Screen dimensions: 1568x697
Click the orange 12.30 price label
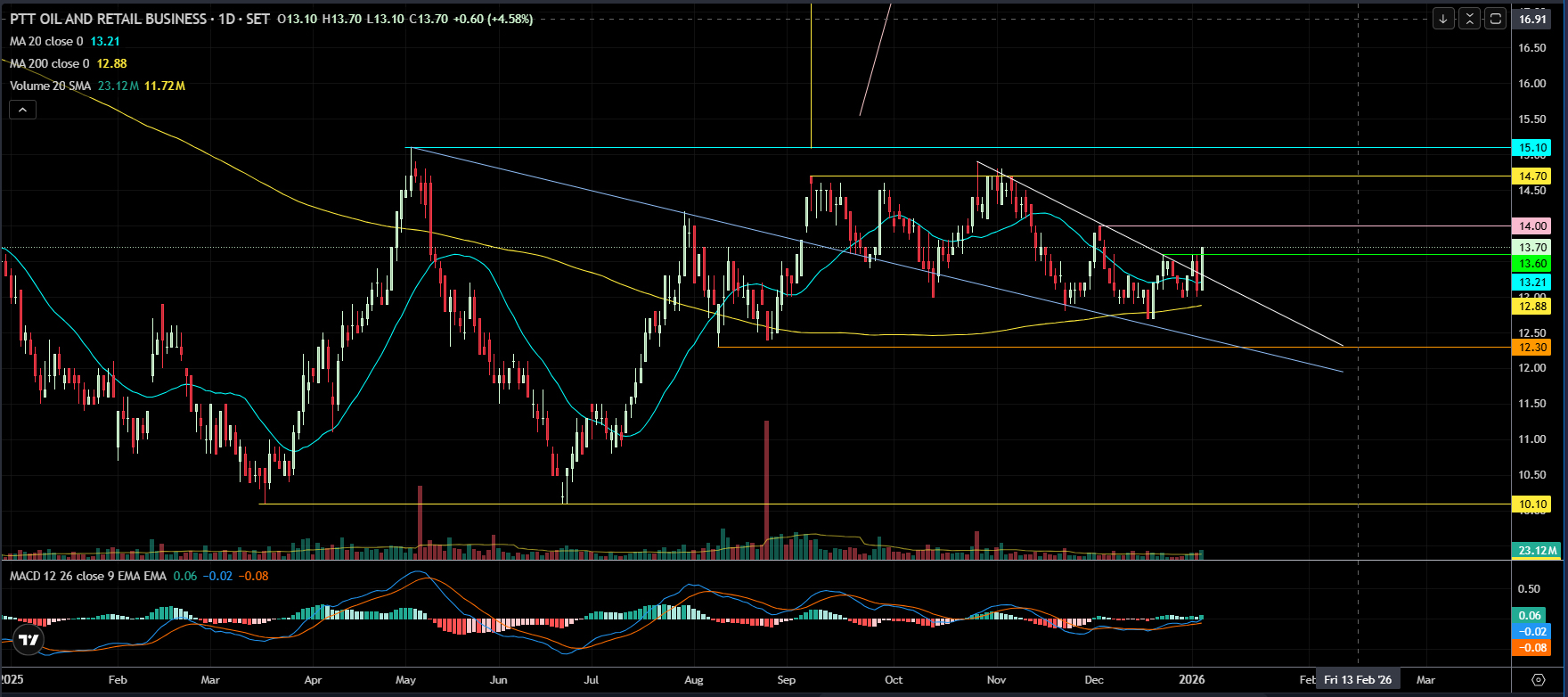click(1532, 348)
